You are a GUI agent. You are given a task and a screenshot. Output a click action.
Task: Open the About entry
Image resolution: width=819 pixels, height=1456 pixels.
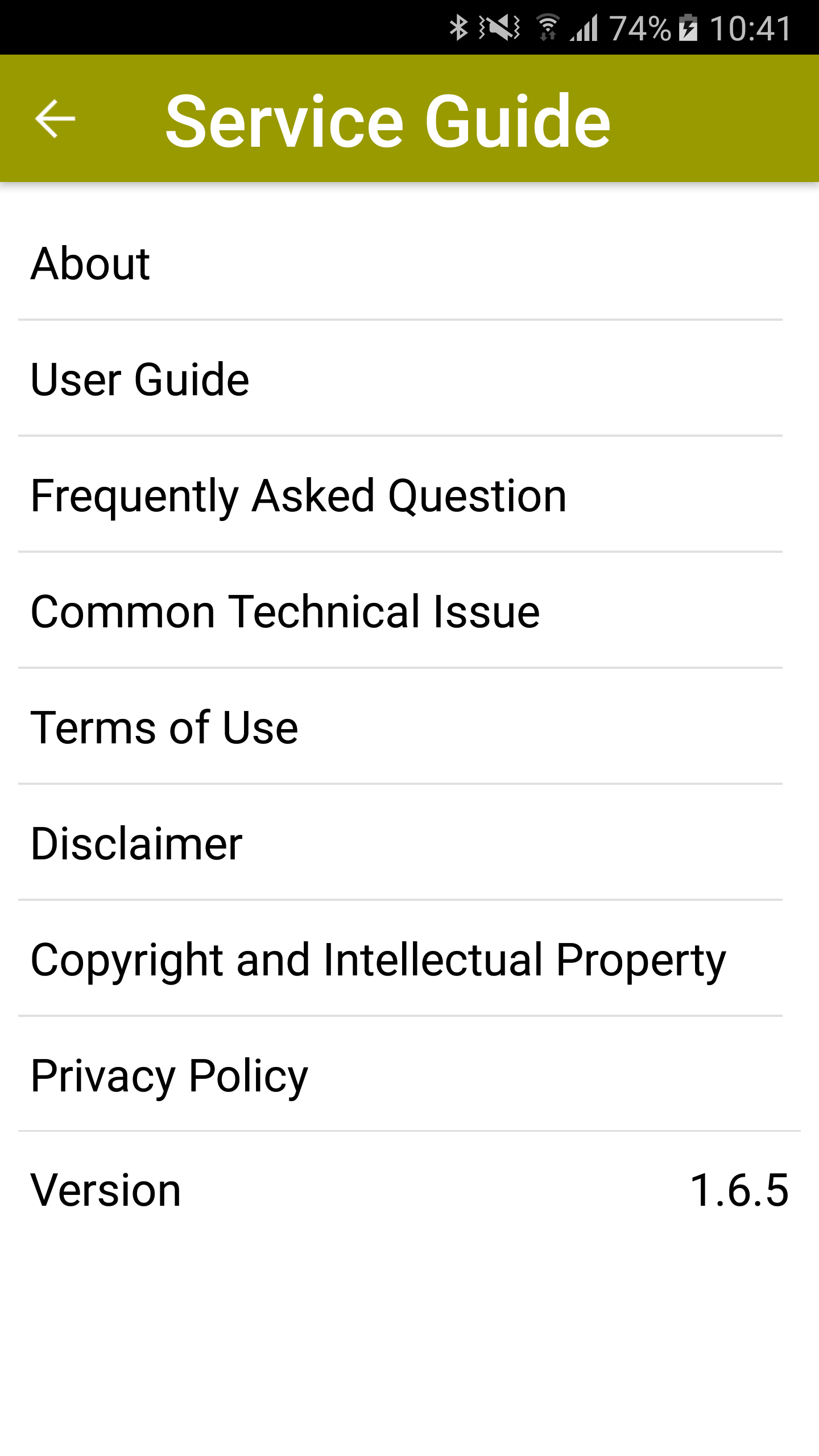(x=91, y=263)
